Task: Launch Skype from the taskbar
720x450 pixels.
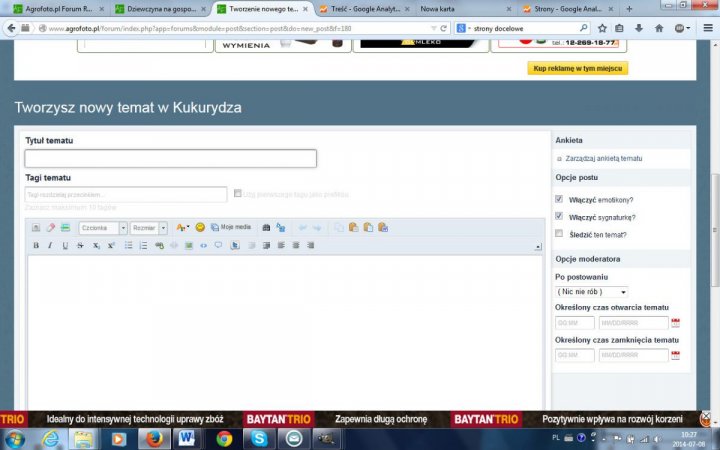Action: click(259, 438)
